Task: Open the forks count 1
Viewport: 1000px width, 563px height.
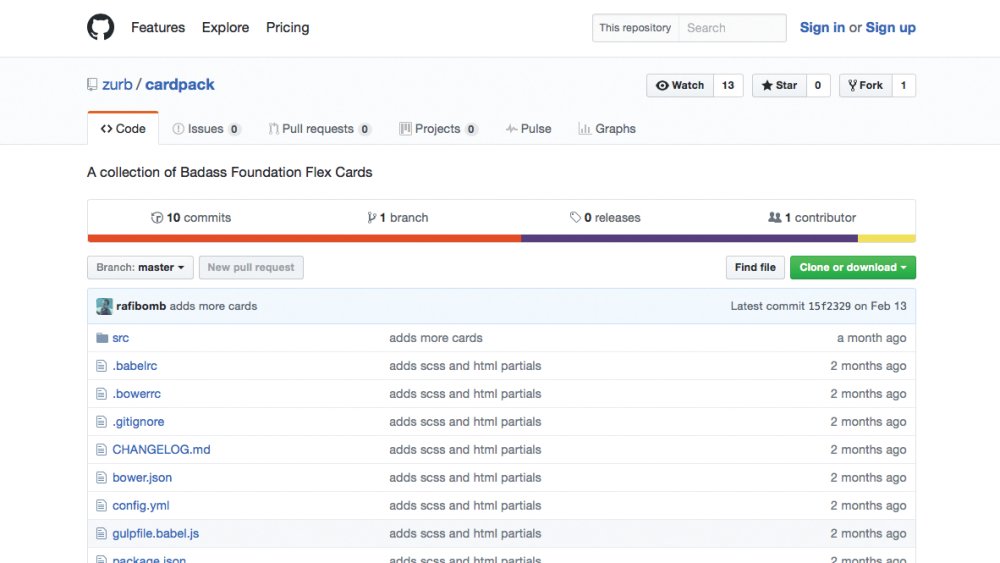Action: point(903,85)
